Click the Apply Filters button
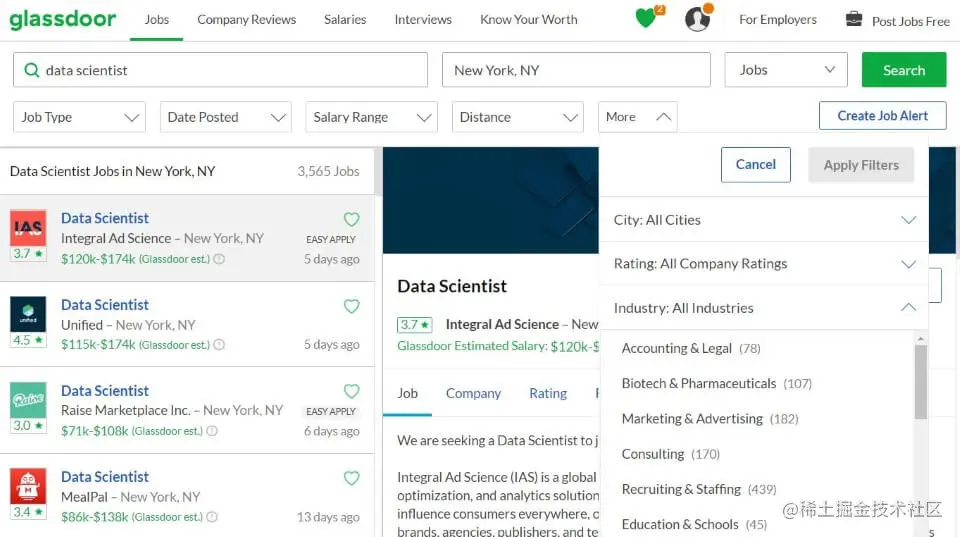 (861, 165)
